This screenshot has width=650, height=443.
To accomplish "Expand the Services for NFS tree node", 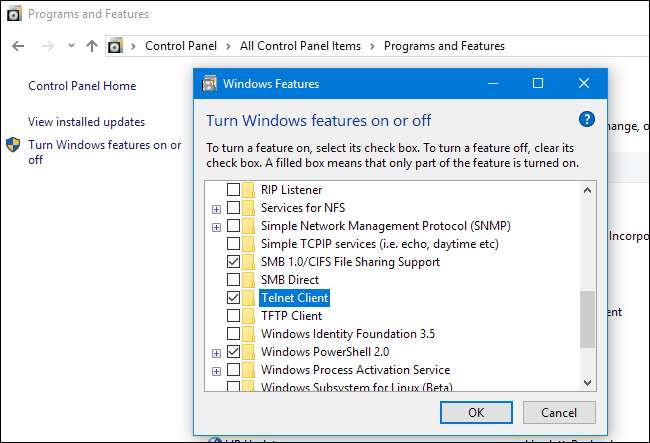I will (x=216, y=209).
